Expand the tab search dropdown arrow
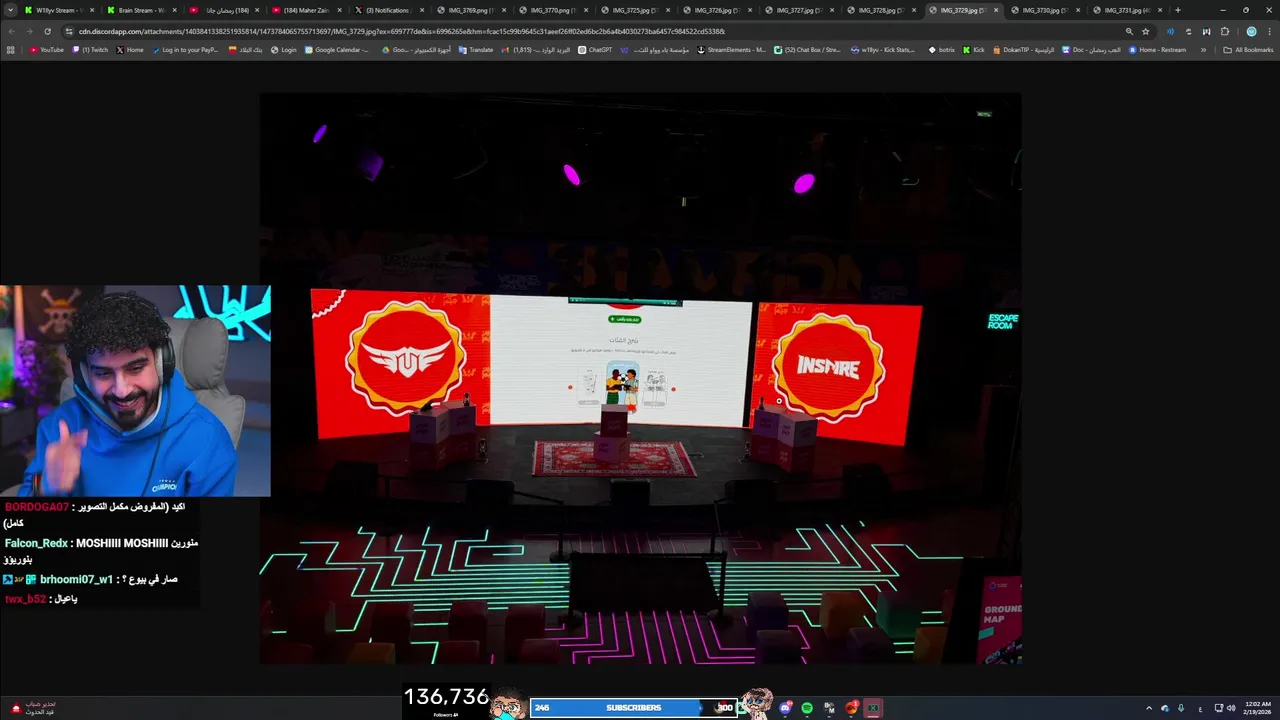Image resolution: width=1280 pixels, height=720 pixels. point(10,10)
